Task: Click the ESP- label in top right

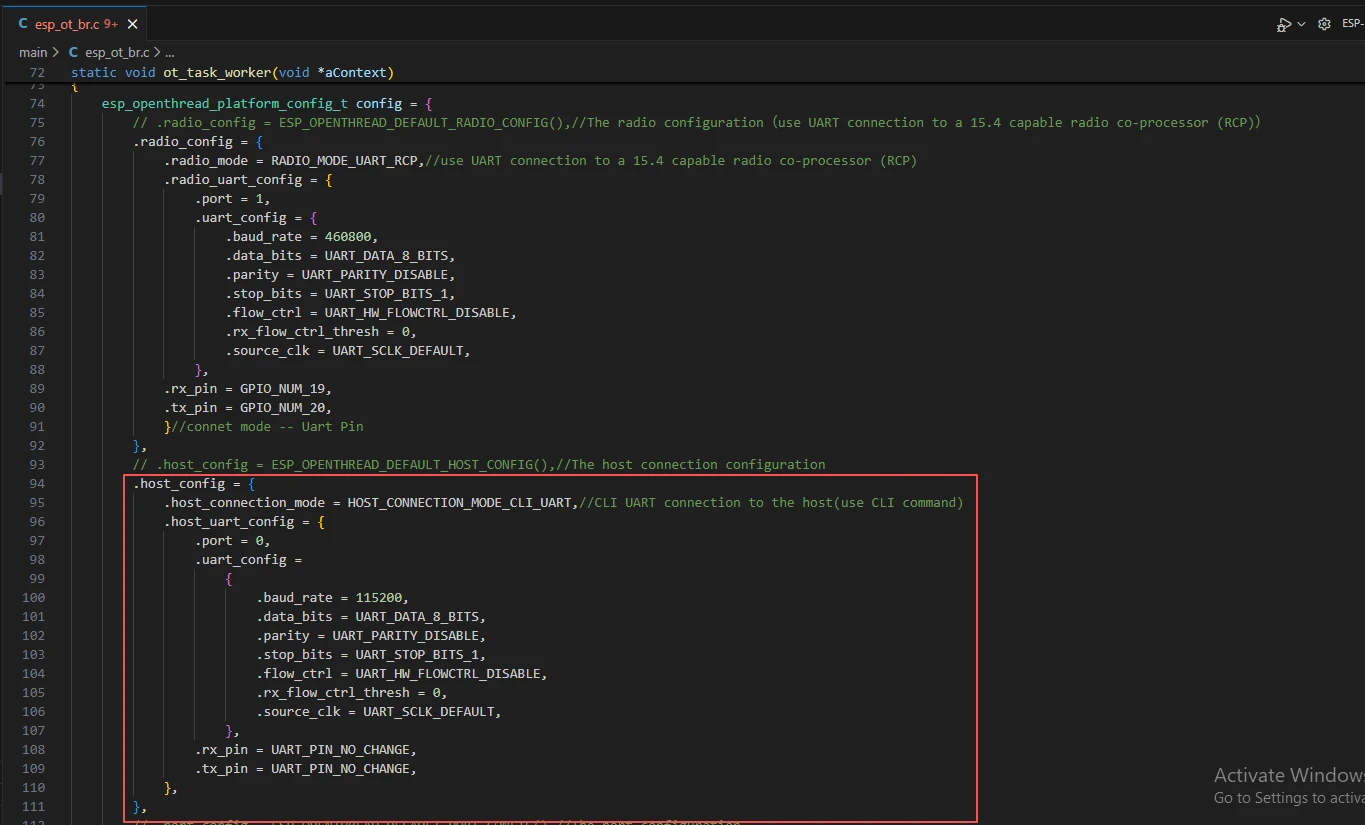Action: [x=1352, y=24]
